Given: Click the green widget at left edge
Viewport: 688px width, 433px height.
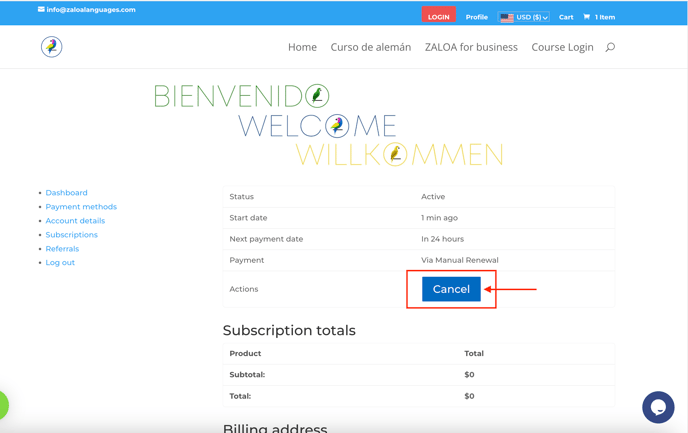Looking at the screenshot, I should tap(4, 405).
